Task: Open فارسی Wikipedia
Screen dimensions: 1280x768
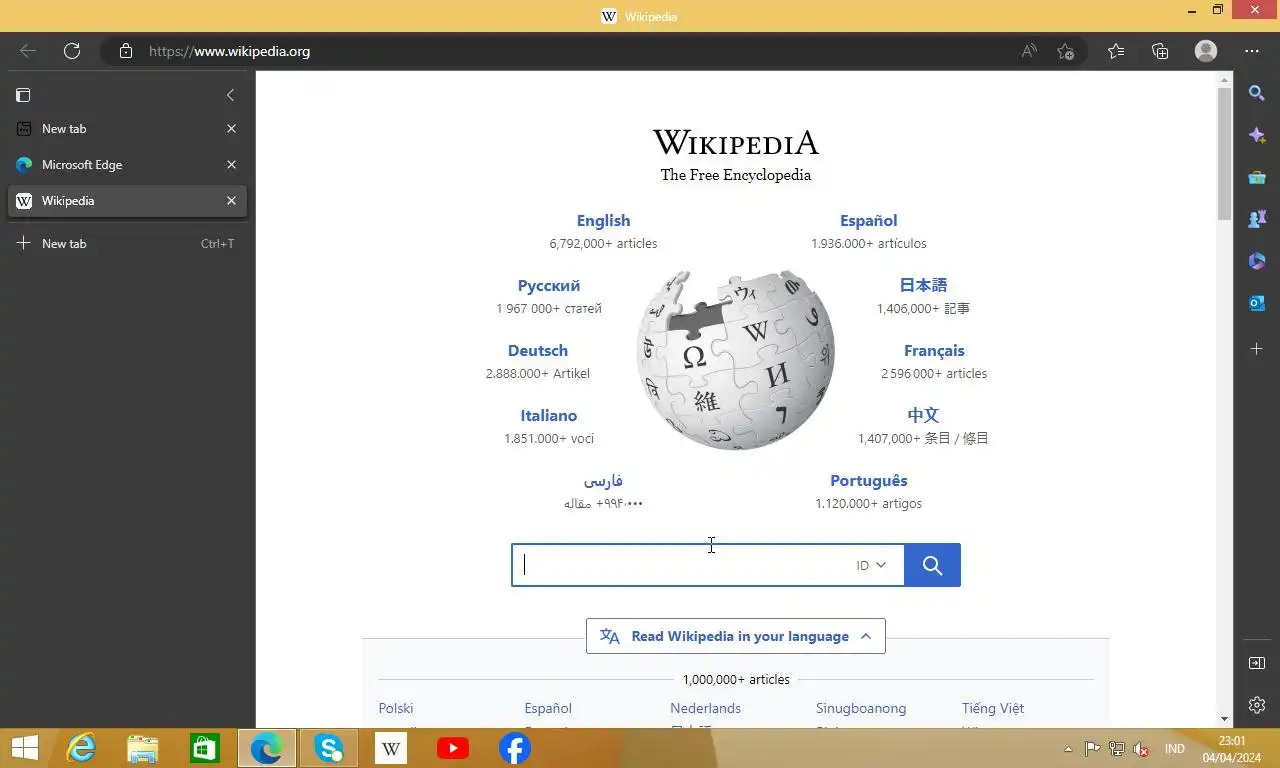Action: (603, 481)
